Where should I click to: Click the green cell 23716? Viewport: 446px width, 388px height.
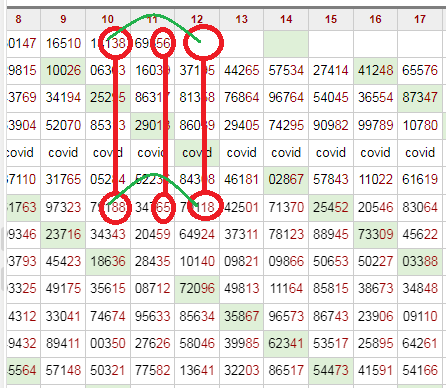pyautogui.click(x=63, y=235)
